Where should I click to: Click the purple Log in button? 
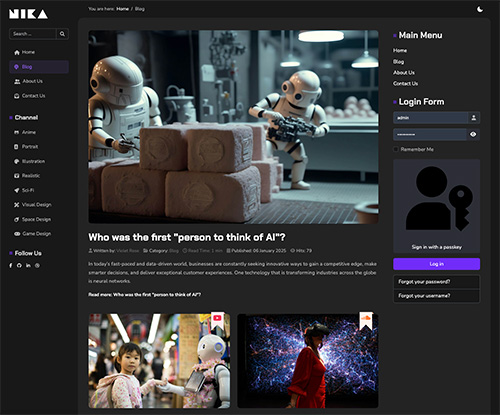(x=436, y=264)
